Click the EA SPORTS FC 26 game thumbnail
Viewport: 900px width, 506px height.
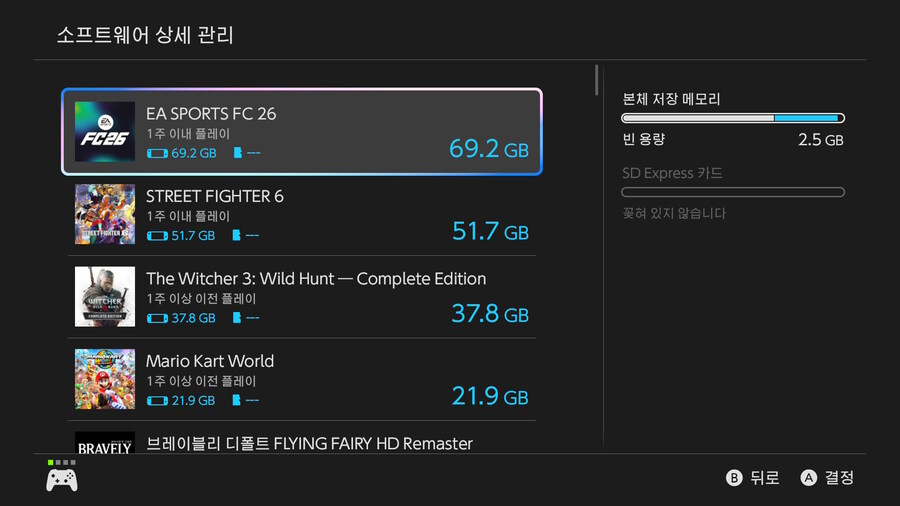[x=105, y=132]
